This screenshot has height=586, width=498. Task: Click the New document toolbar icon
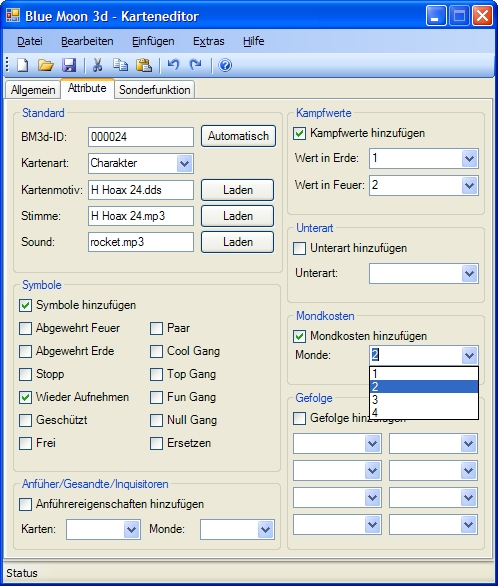point(23,65)
